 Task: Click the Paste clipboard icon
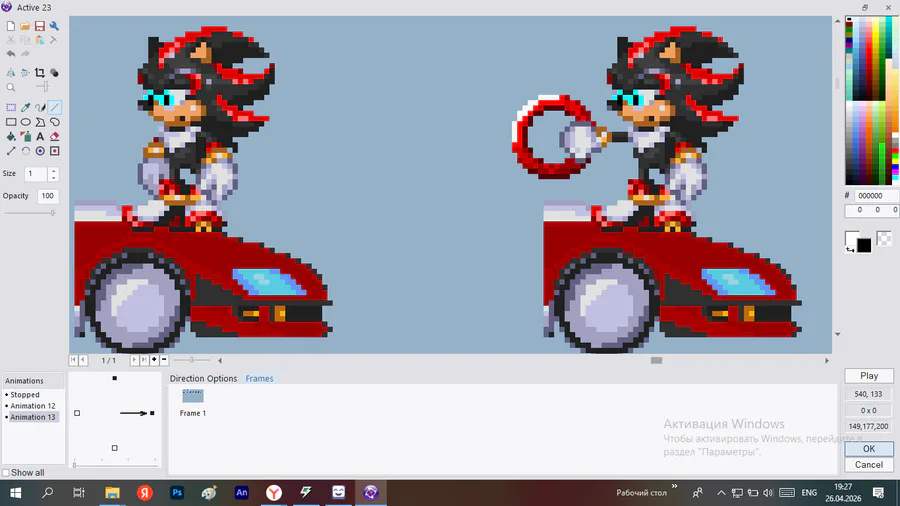point(40,40)
